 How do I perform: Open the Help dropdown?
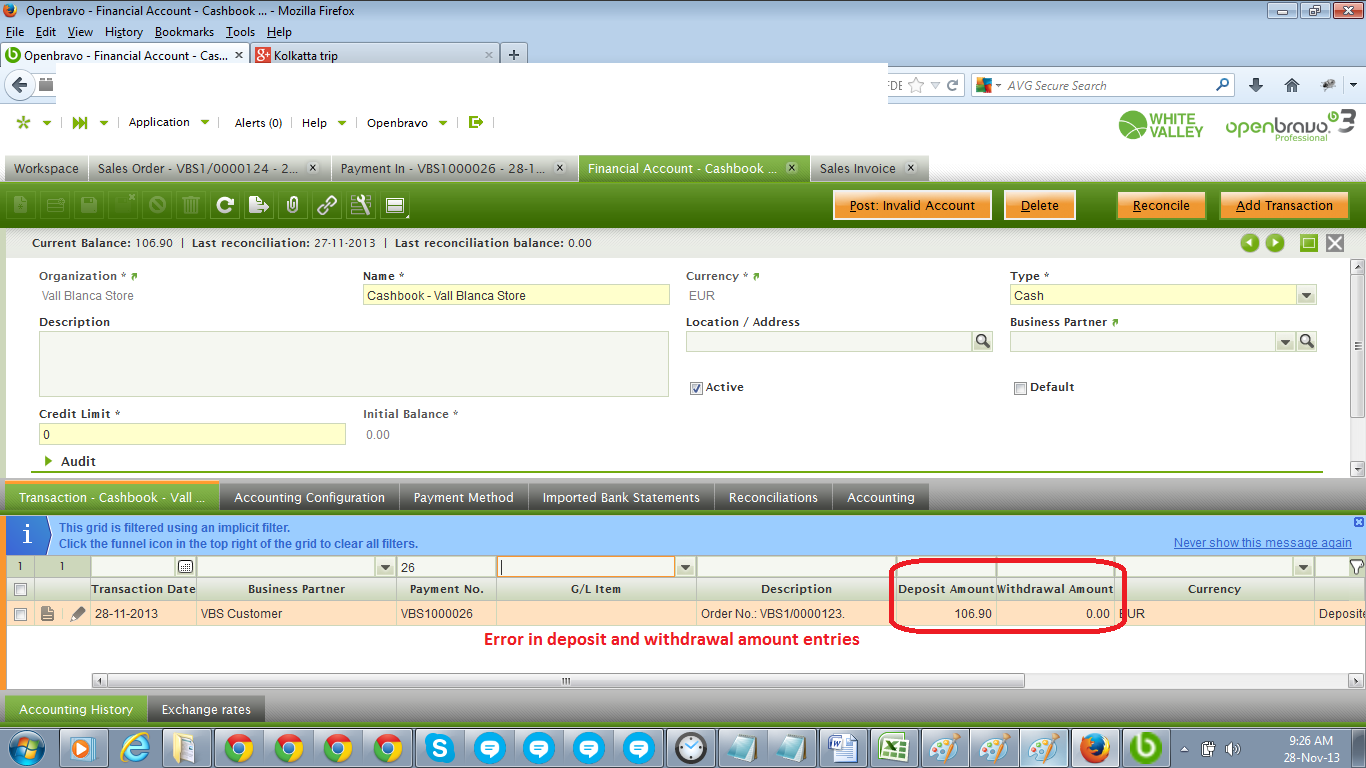pyautogui.click(x=324, y=123)
